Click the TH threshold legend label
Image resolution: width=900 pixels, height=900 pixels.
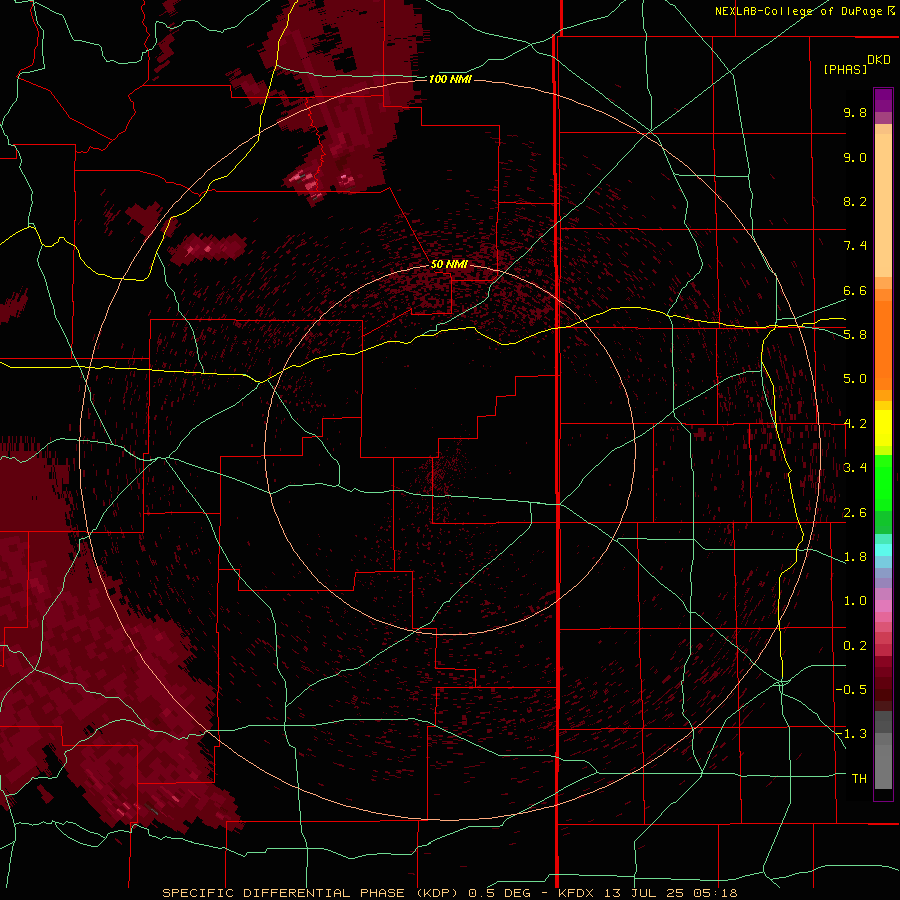[859, 779]
